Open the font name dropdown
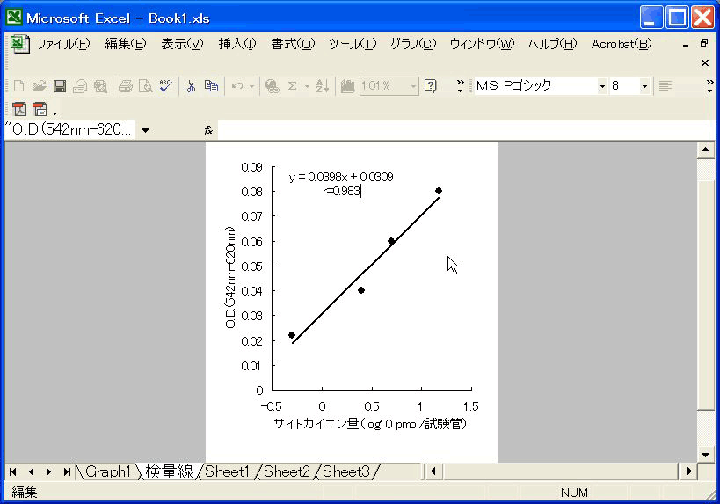Screen dimensions: 720x504 click(x=602, y=87)
